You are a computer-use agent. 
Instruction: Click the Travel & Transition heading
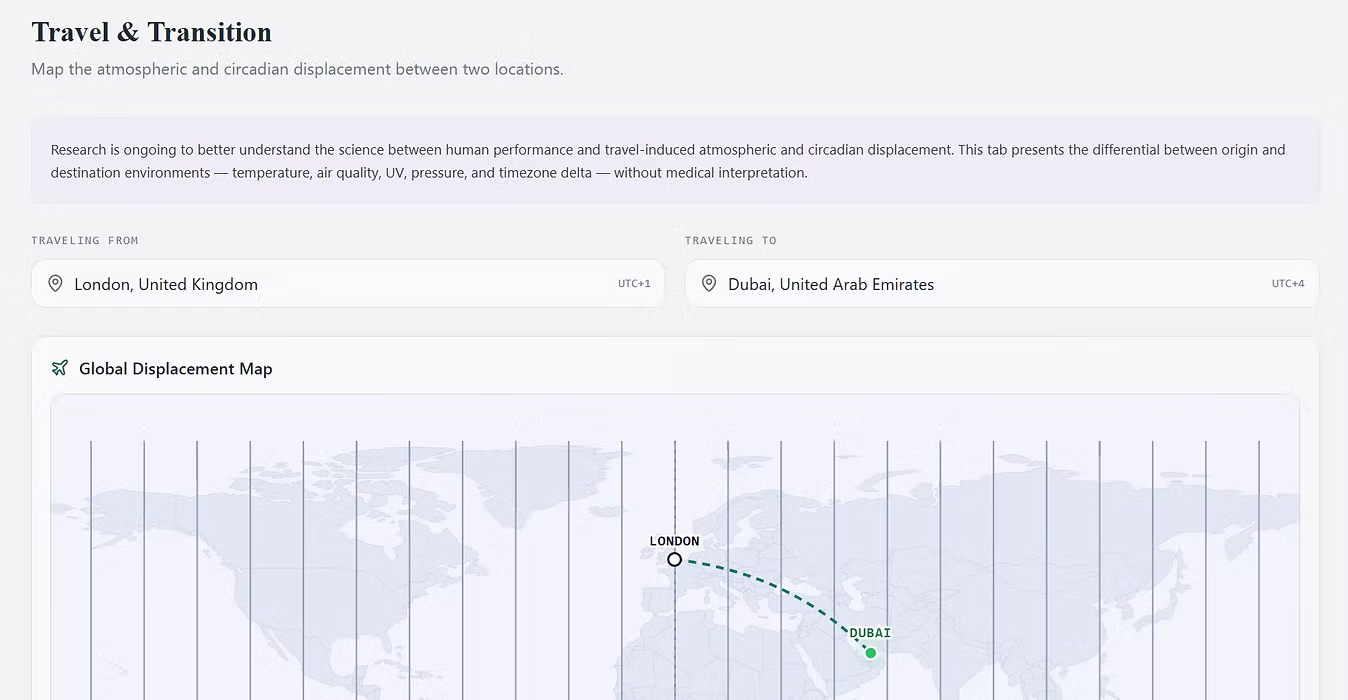point(152,32)
